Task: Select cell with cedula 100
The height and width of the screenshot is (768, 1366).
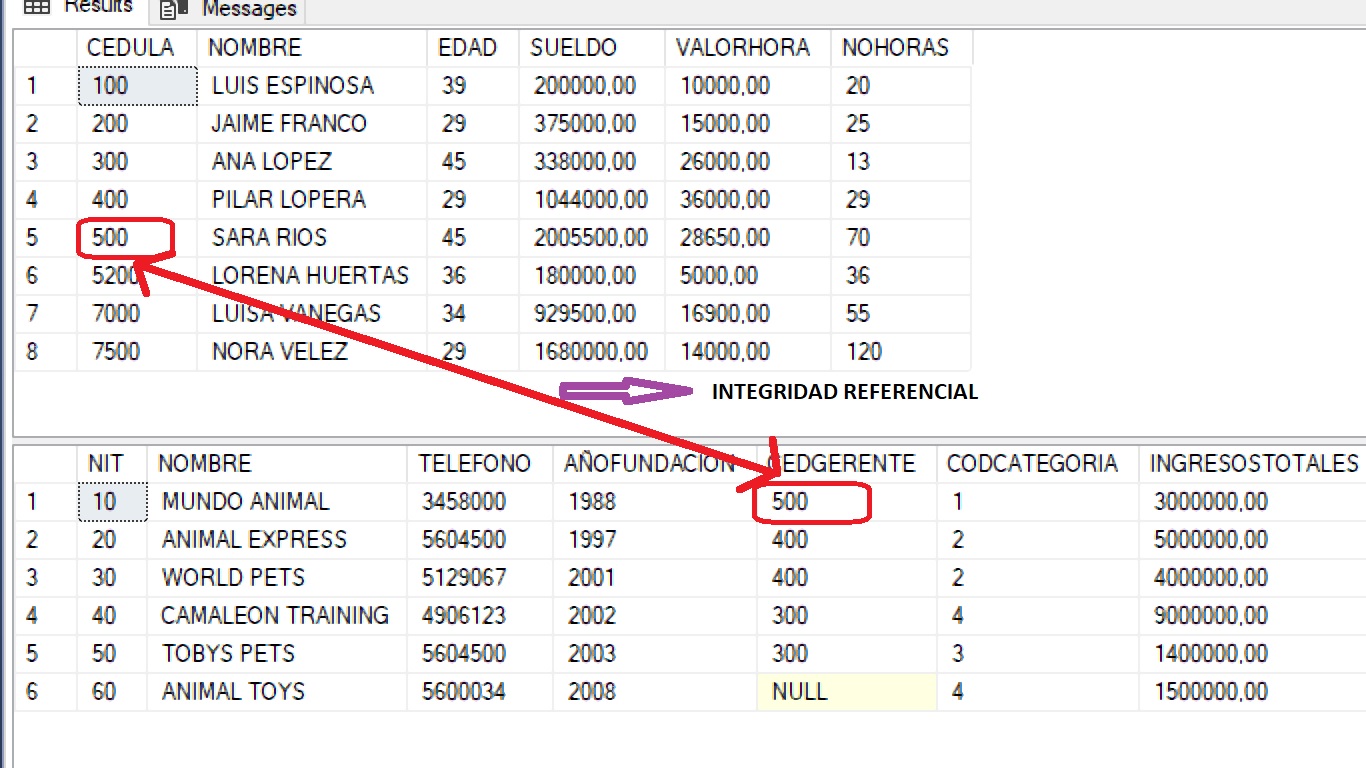Action: [137, 86]
